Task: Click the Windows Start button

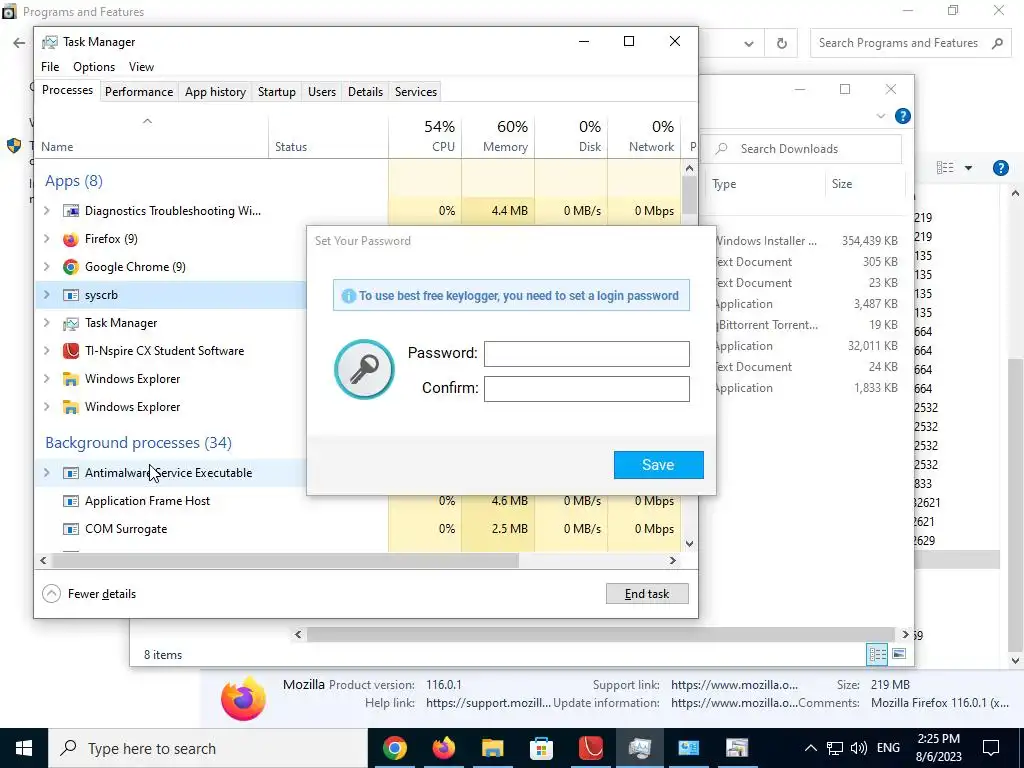Action: pos(24,748)
